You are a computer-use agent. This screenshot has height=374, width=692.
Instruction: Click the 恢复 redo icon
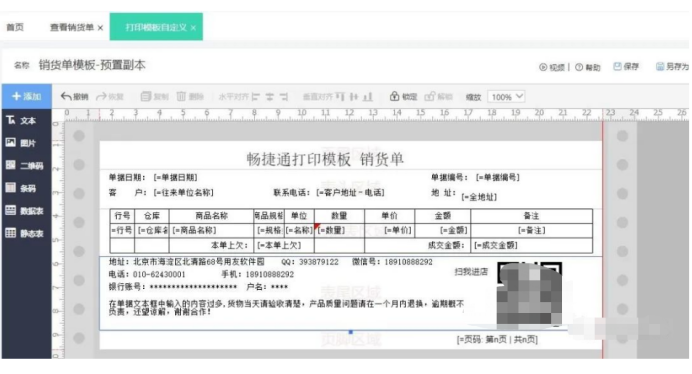point(102,96)
